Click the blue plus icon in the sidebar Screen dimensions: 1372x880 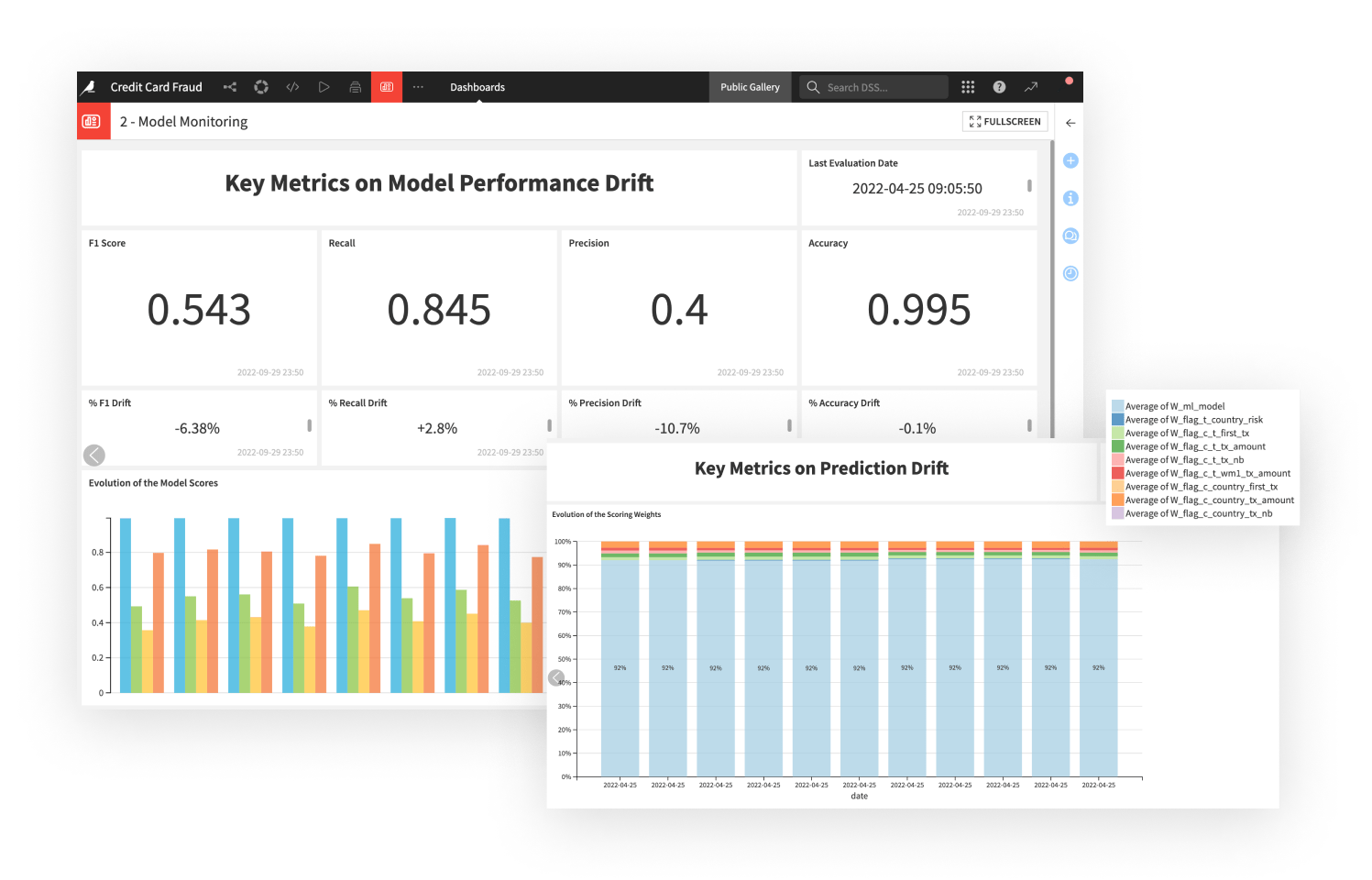(x=1070, y=160)
